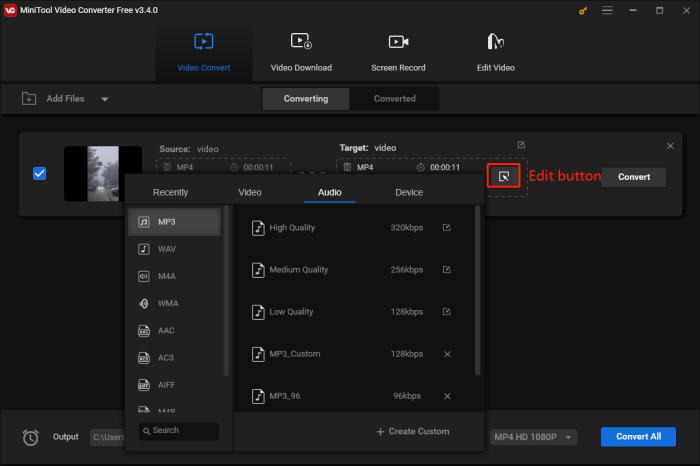The height and width of the screenshot is (466, 700).
Task: Choose AC3 format in the list
Action: click(x=174, y=358)
